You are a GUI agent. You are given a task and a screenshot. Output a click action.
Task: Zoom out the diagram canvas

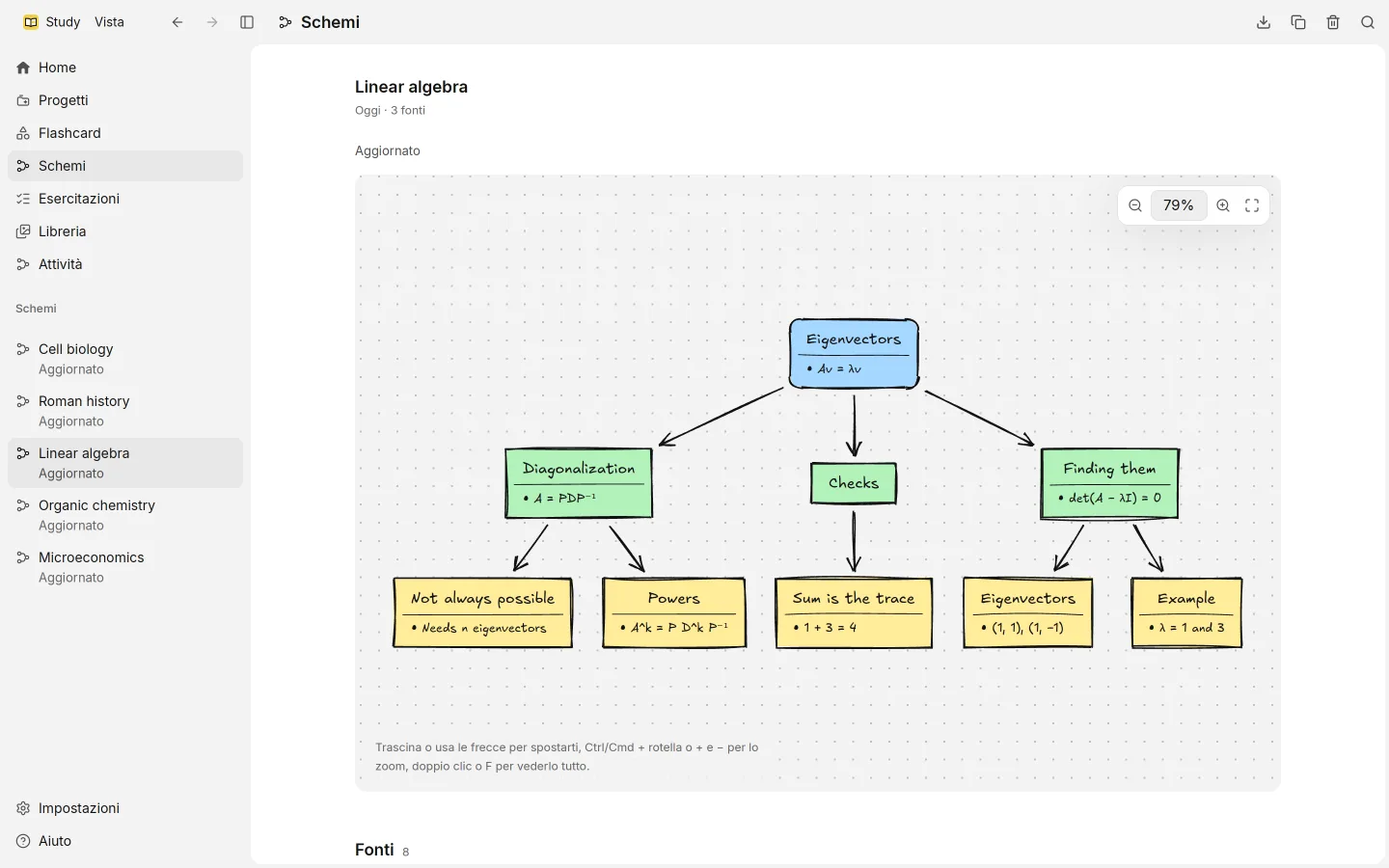(x=1135, y=205)
